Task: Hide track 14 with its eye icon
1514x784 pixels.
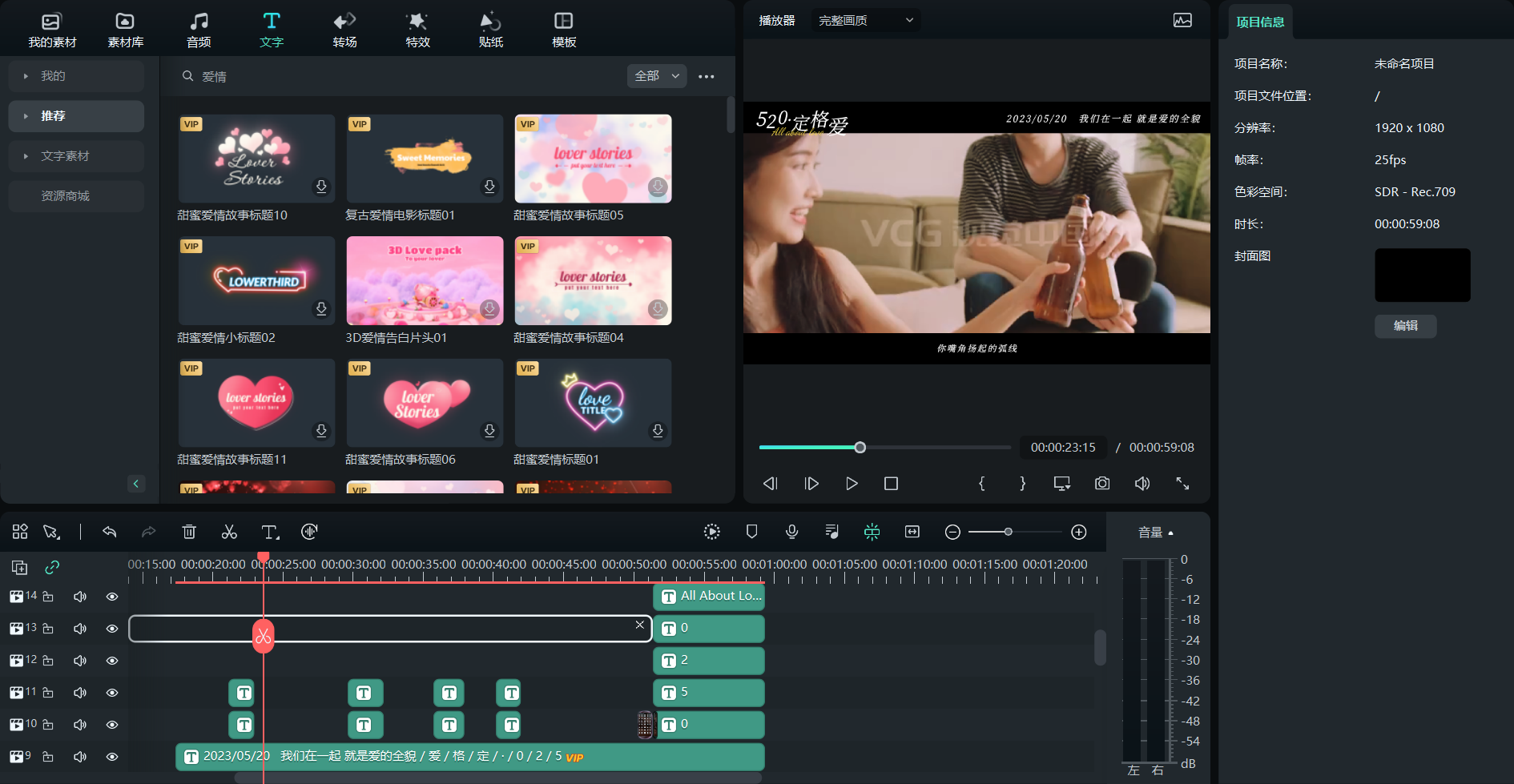Action: (x=112, y=597)
